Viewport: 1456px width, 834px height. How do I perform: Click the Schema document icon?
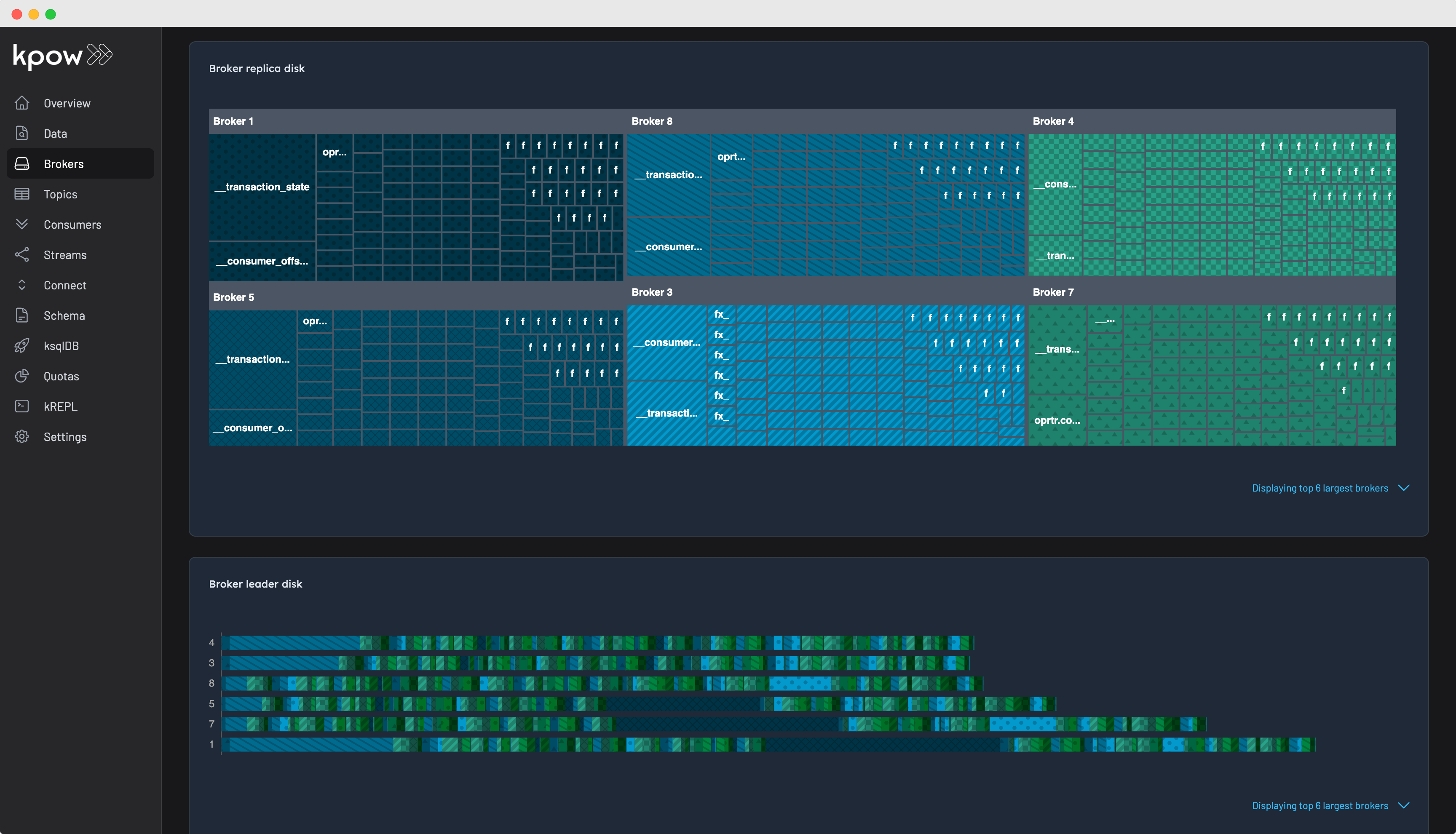22,315
